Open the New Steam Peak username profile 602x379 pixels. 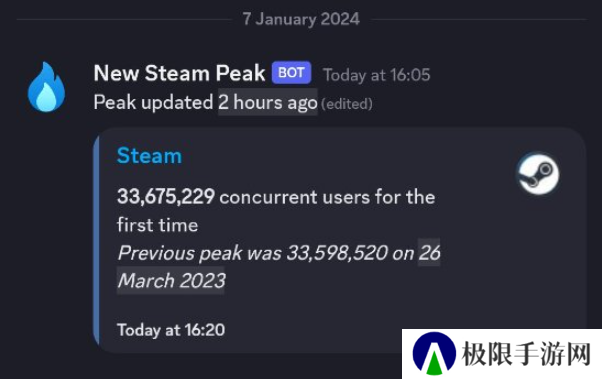pyautogui.click(x=179, y=73)
